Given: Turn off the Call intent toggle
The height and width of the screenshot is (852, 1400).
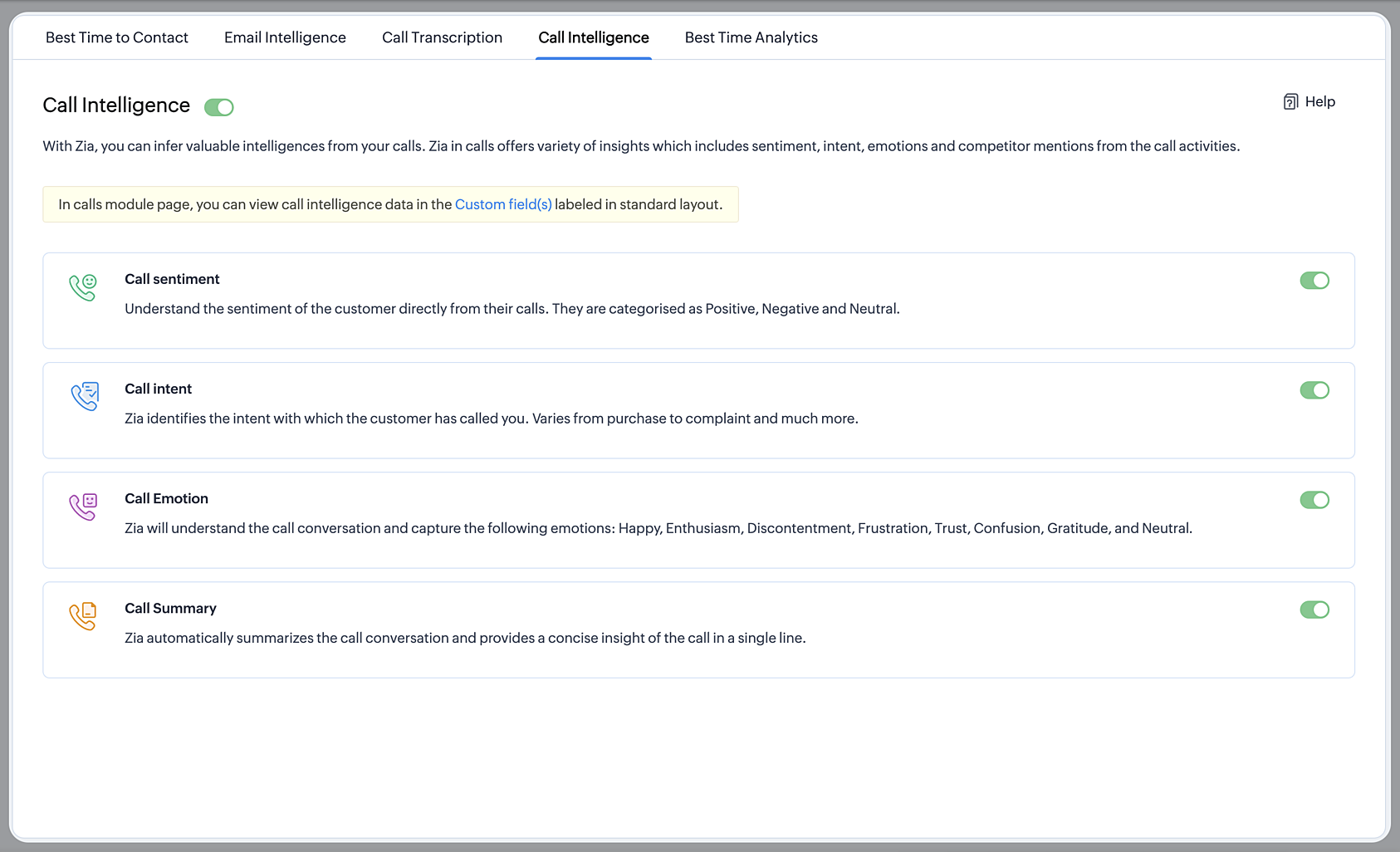Looking at the screenshot, I should pyautogui.click(x=1314, y=390).
